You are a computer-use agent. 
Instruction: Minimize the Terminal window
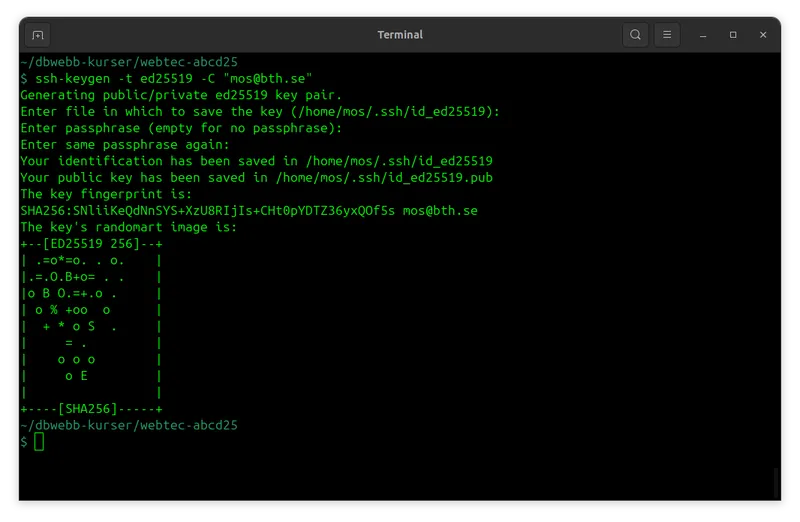(706, 35)
